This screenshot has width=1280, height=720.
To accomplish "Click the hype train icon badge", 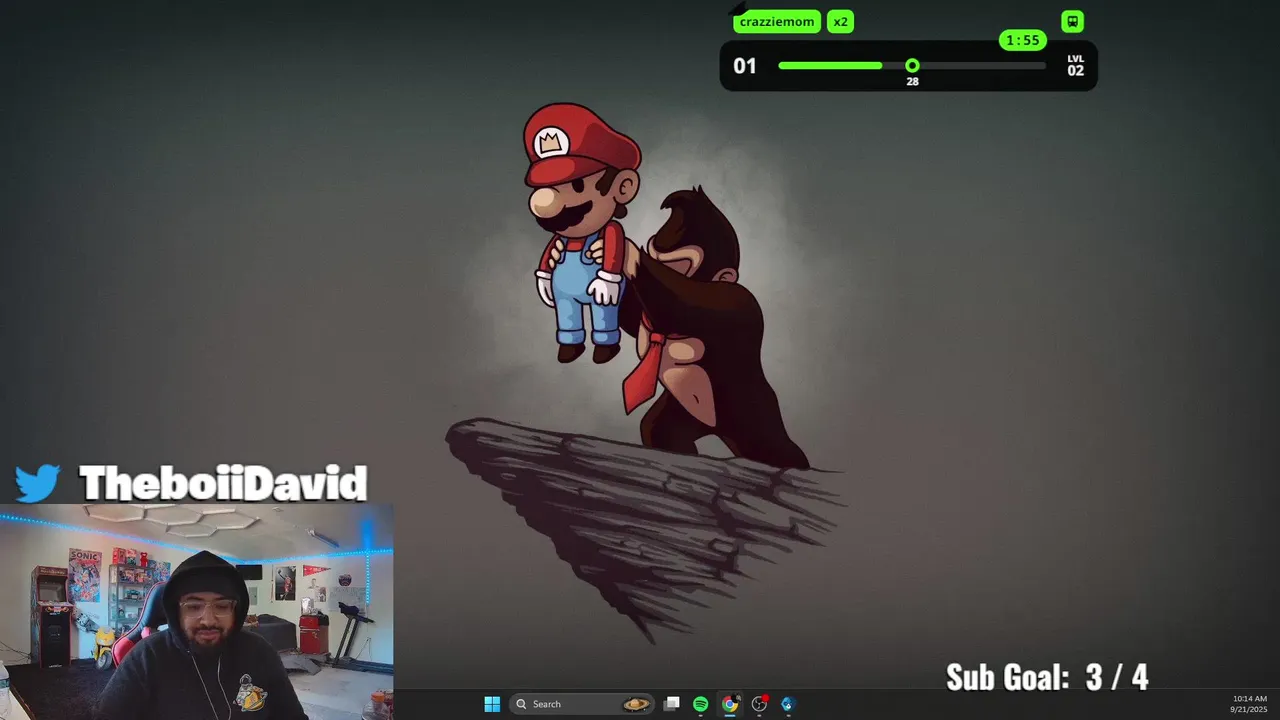I will pos(1072,21).
